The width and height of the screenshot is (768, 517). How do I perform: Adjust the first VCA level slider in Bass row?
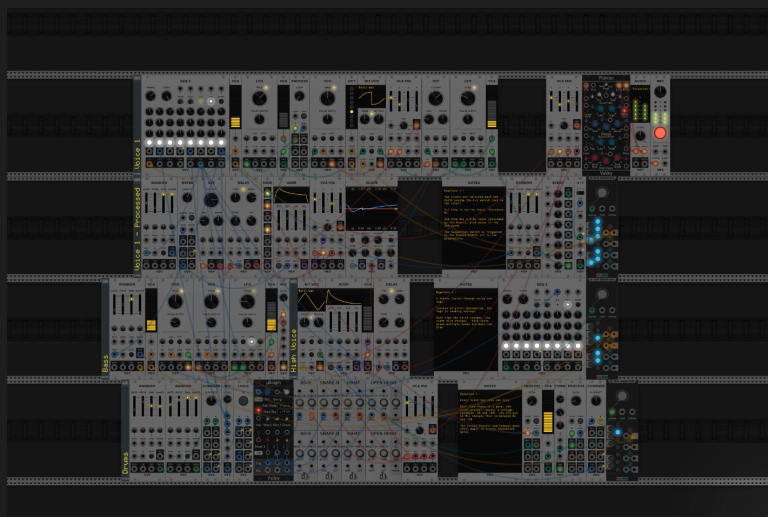151,310
